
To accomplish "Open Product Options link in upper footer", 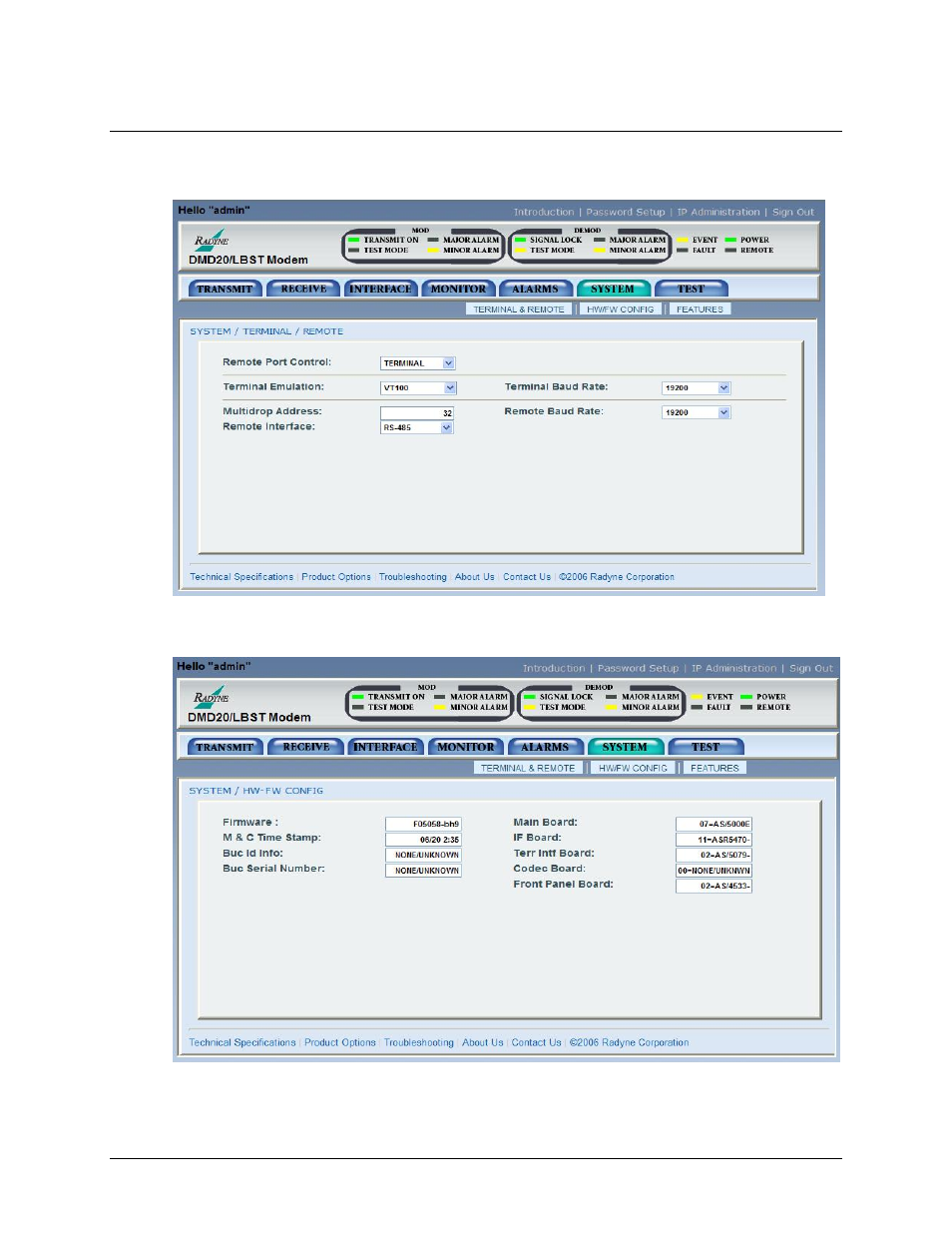I will (336, 577).
